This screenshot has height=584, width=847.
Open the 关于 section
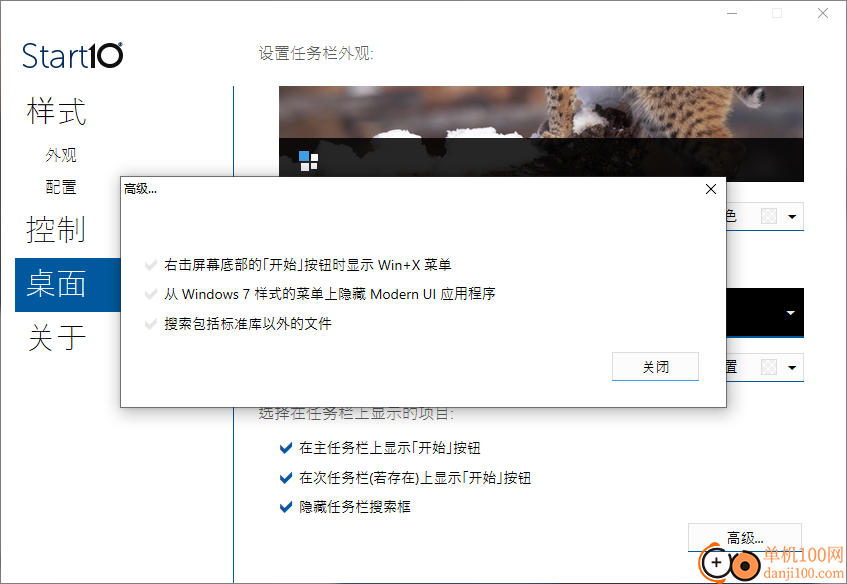[57, 338]
